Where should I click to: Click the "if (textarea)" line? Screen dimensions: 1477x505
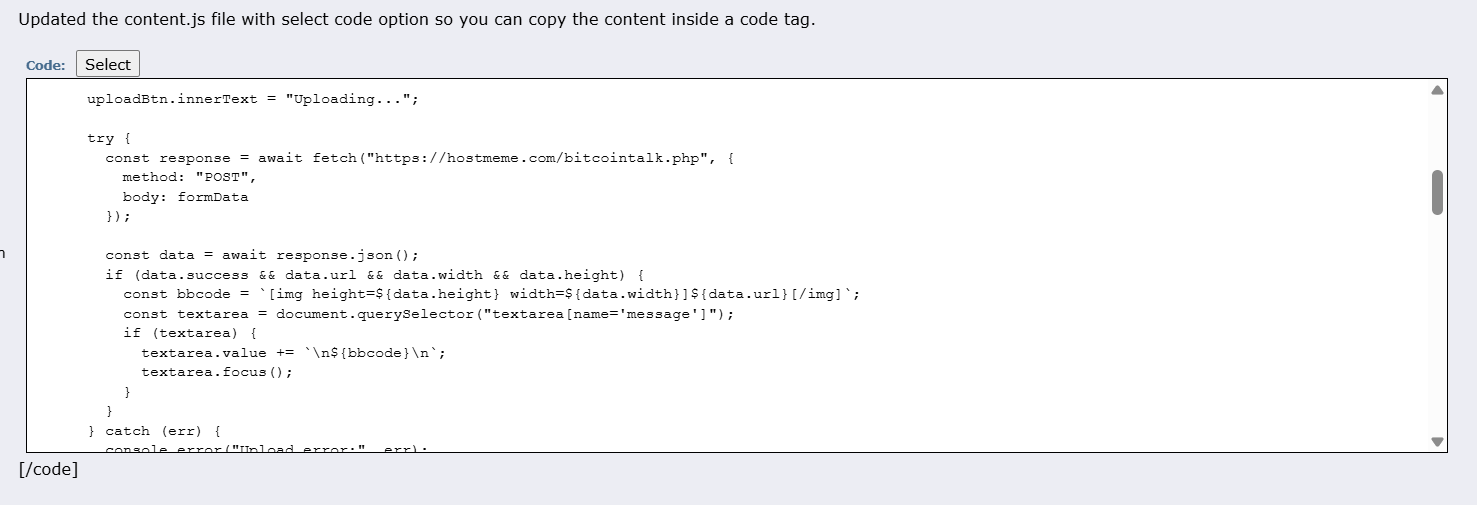(x=191, y=333)
